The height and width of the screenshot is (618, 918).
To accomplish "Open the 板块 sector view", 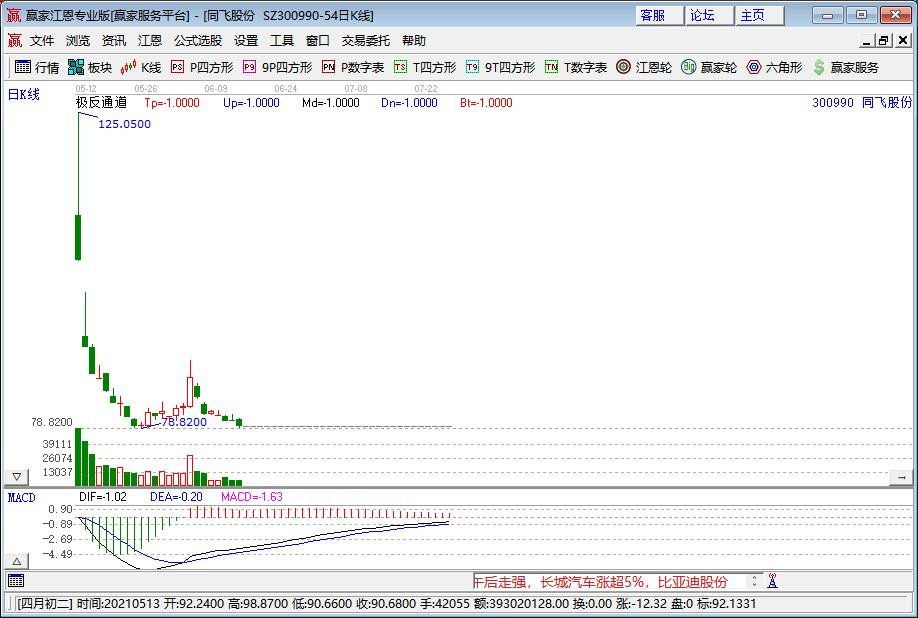I will click(90, 67).
